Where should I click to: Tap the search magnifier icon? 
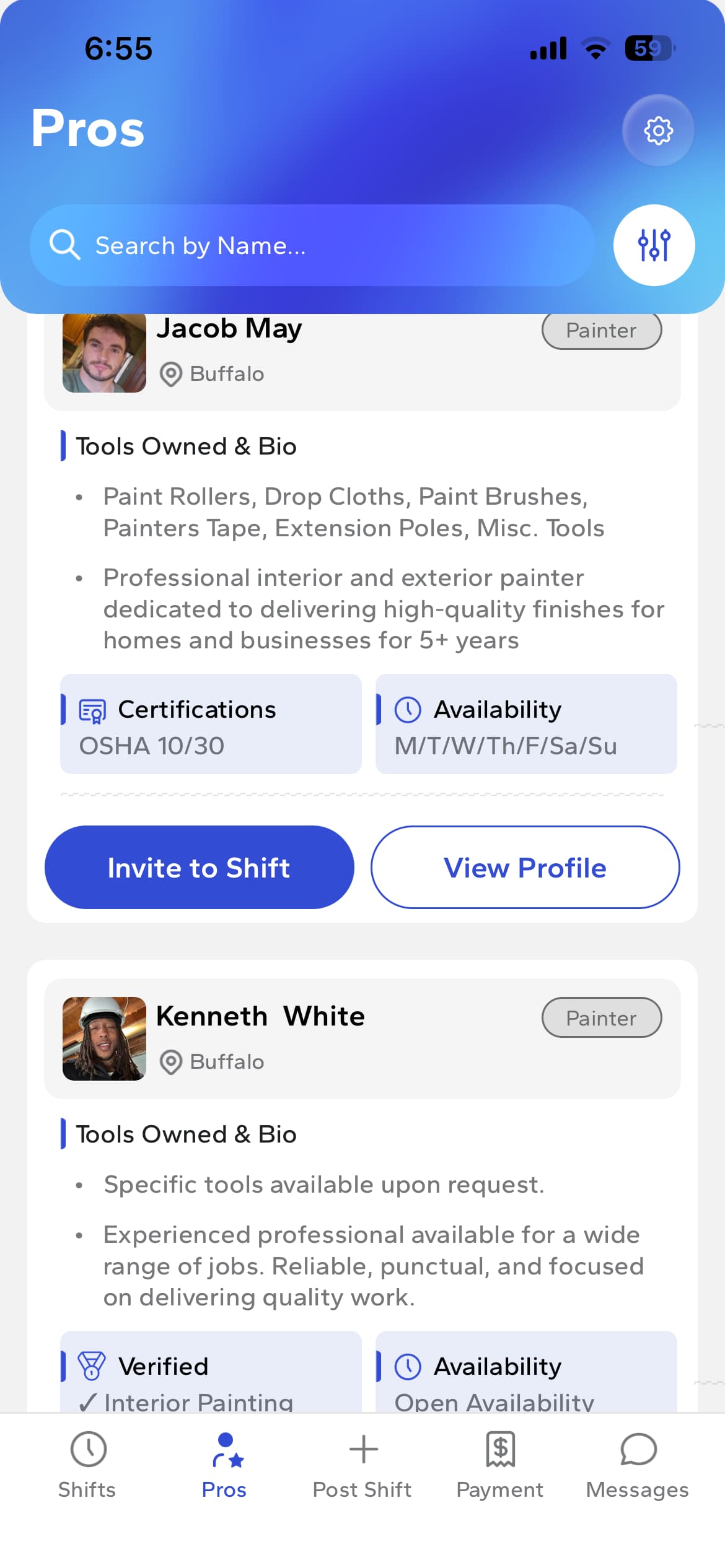64,245
